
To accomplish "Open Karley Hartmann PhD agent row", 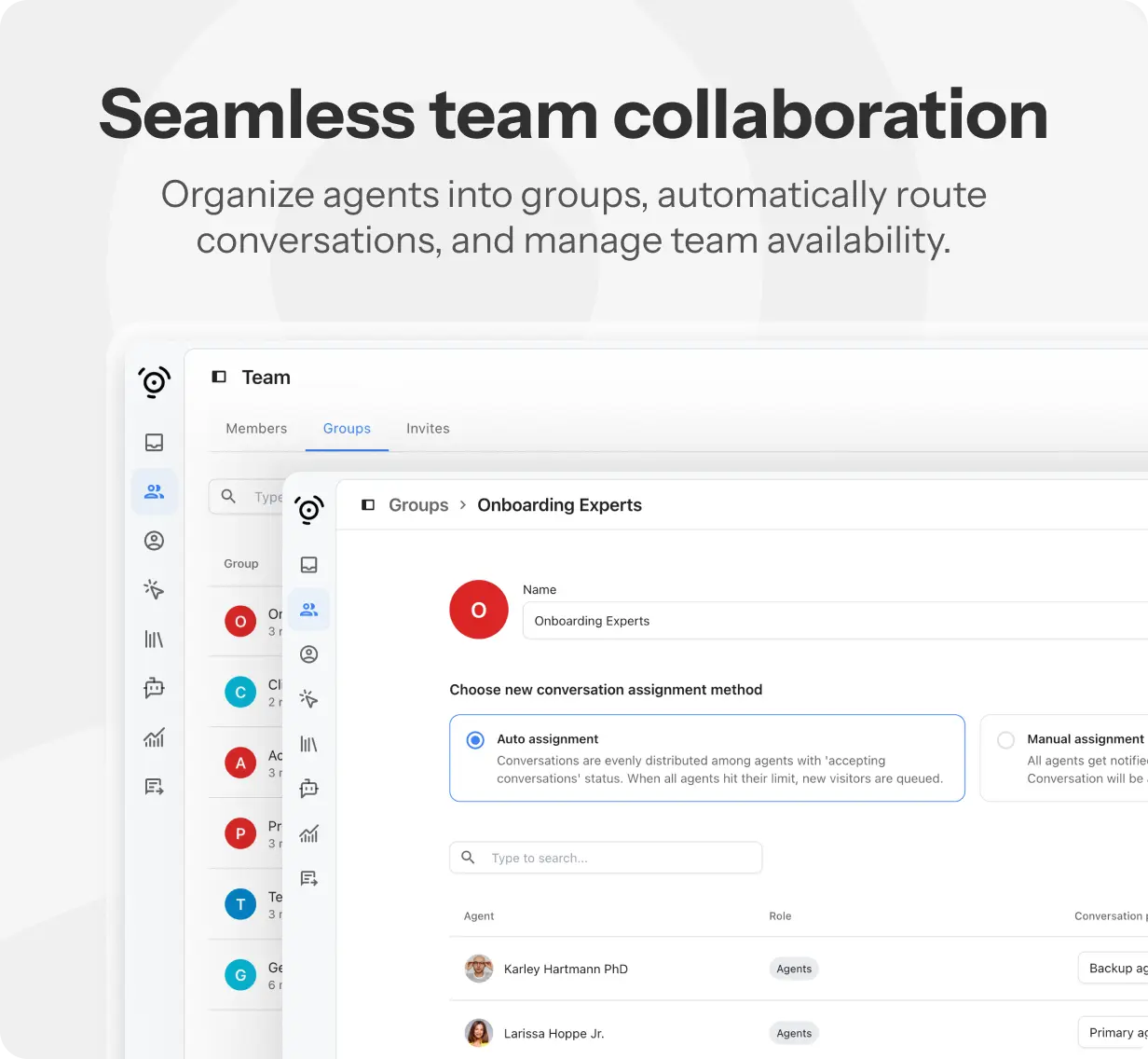I will (x=566, y=970).
